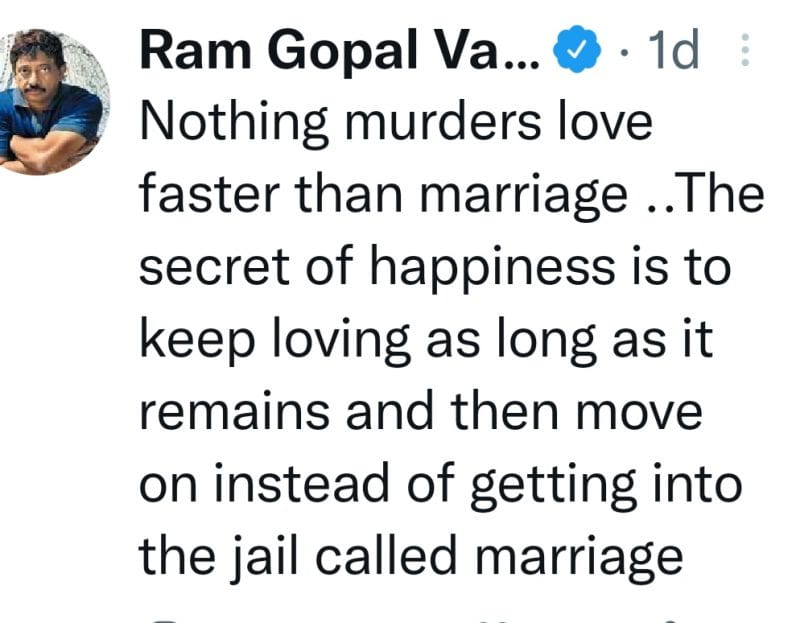800x623 pixels.
Task: Click the word 'loving' in the tweet
Action: coord(341,340)
